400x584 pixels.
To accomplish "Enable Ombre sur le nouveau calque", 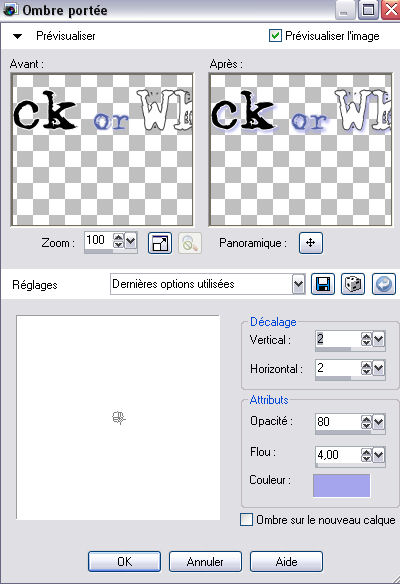I will pos(246,520).
